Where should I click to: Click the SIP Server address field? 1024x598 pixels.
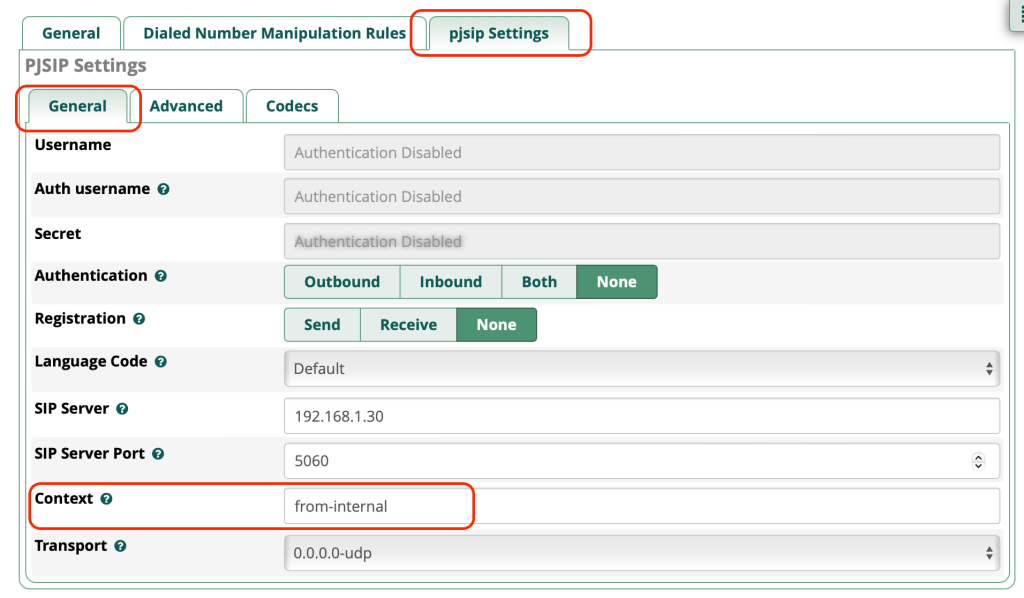(x=642, y=416)
